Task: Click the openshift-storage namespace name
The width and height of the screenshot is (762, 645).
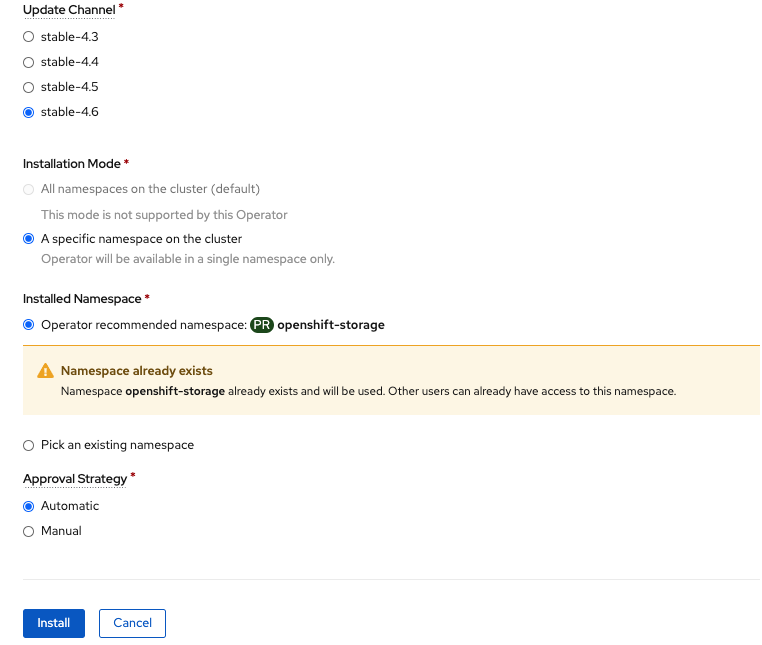Action: tap(331, 325)
